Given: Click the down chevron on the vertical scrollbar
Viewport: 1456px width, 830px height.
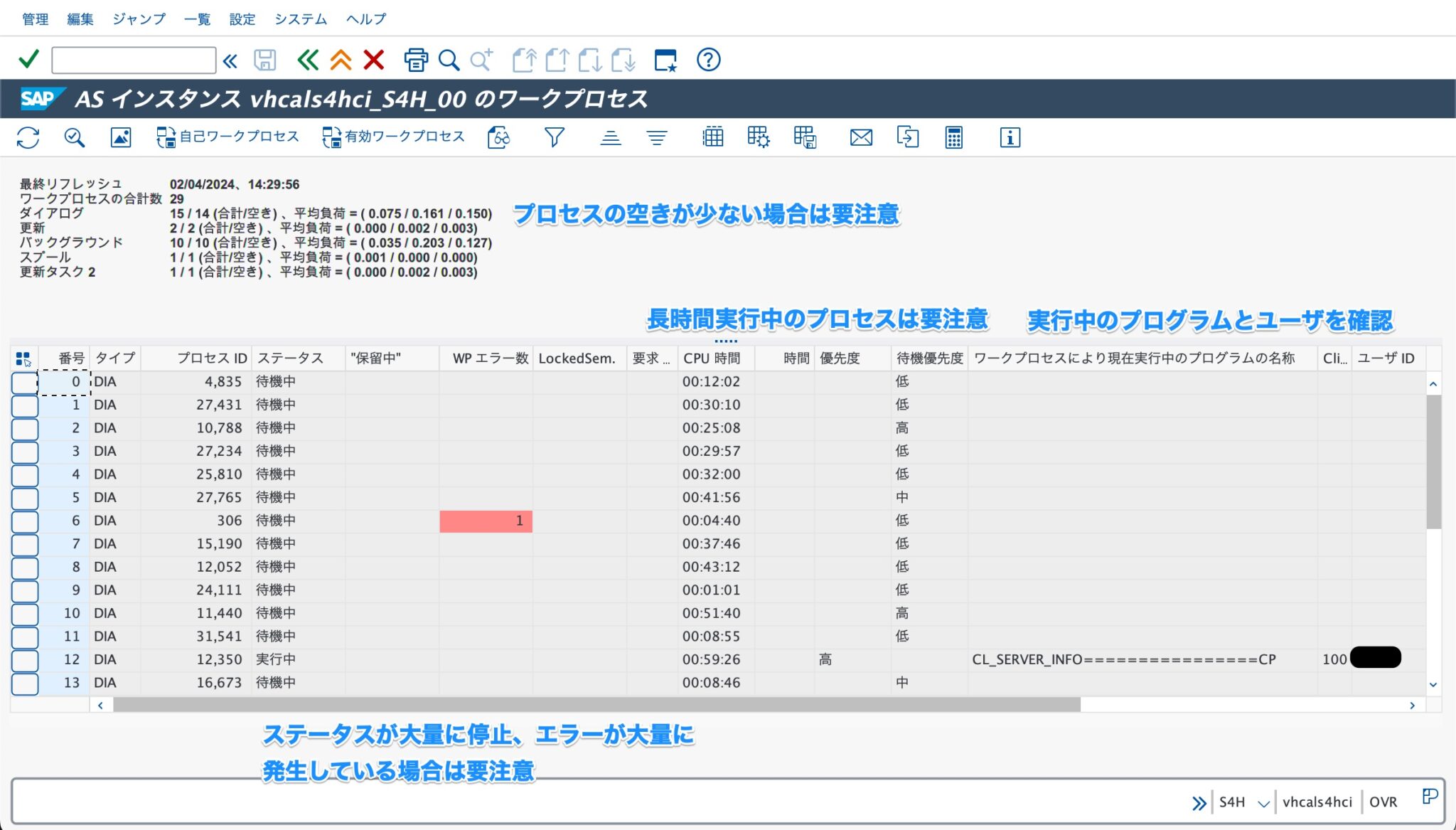Looking at the screenshot, I should coord(1433,683).
